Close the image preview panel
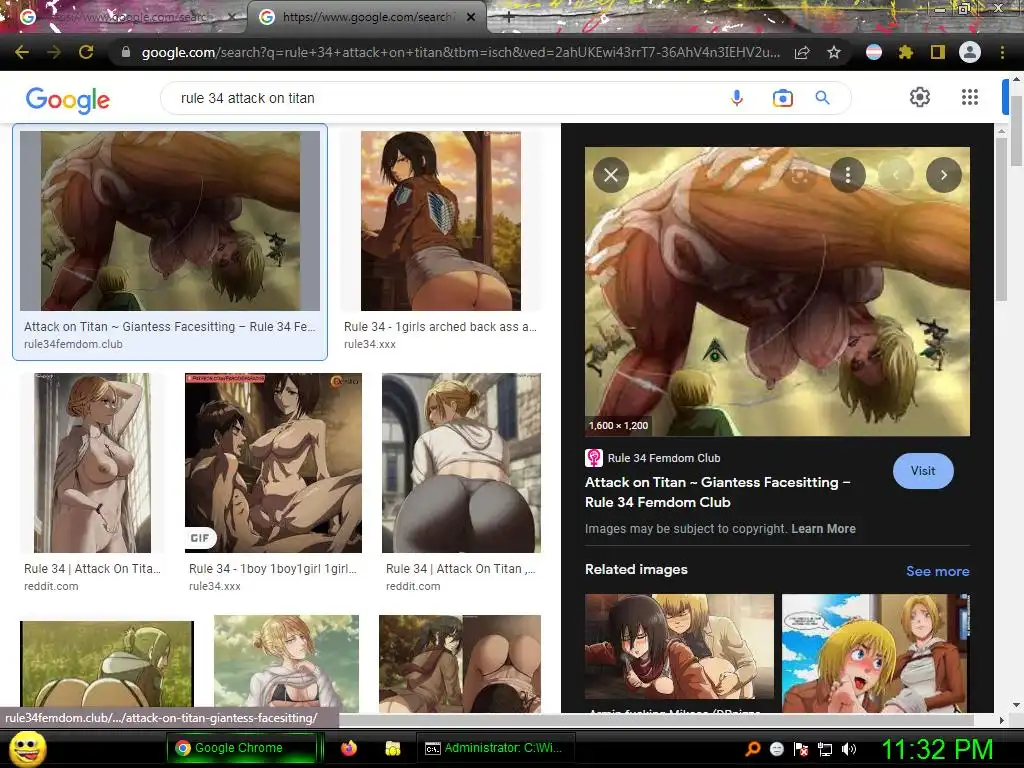The image size is (1024, 768). (x=611, y=175)
